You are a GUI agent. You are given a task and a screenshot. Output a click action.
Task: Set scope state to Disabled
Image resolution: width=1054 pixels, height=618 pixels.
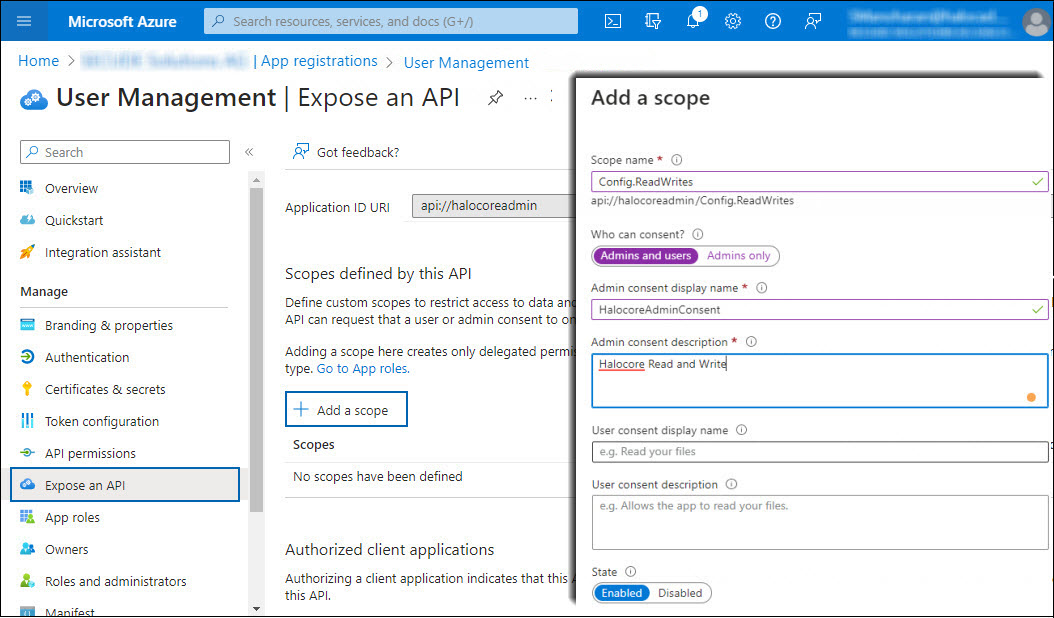click(x=680, y=593)
